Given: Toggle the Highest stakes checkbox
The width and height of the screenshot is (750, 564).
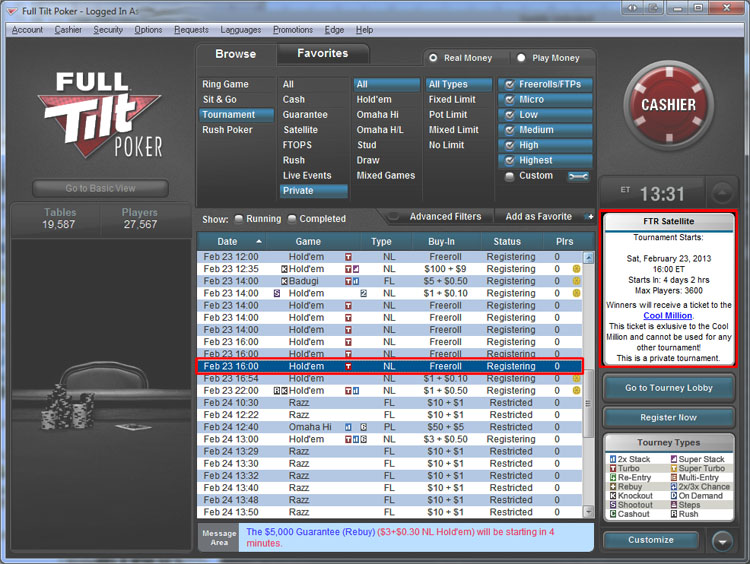Looking at the screenshot, I should pyautogui.click(x=510, y=161).
